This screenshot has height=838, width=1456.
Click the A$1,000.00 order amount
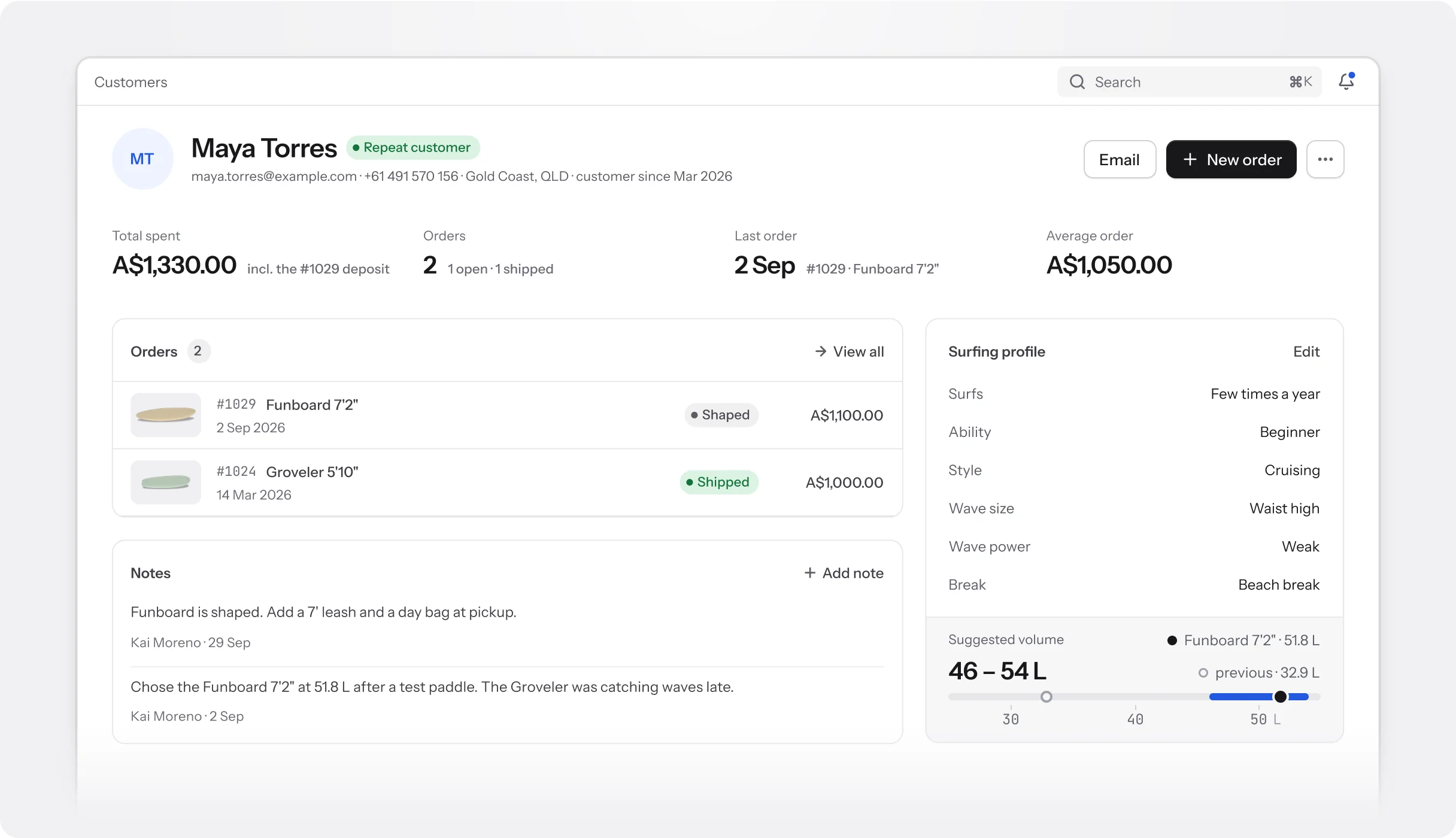point(844,482)
